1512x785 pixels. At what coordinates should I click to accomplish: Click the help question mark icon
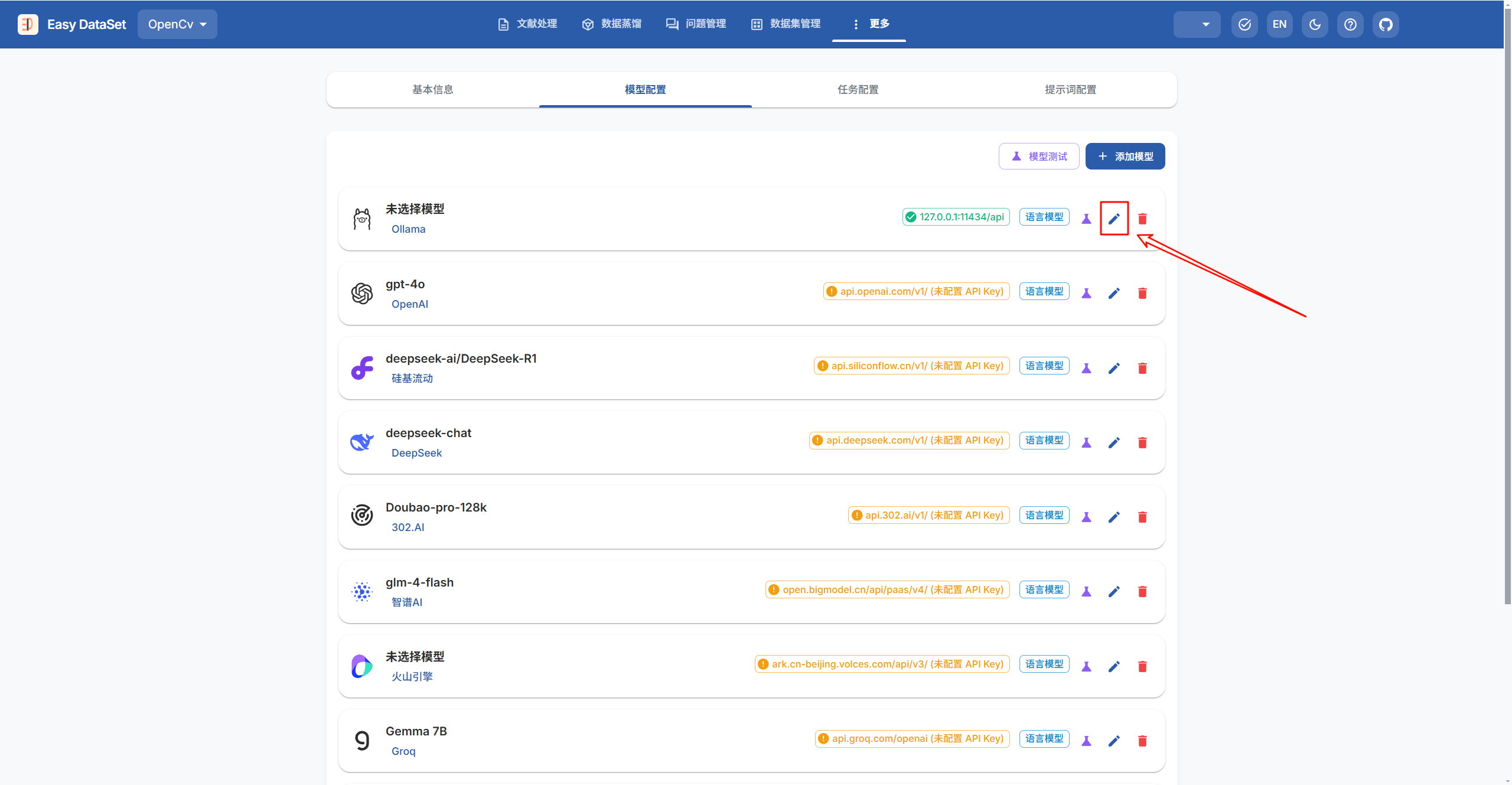coord(1350,24)
